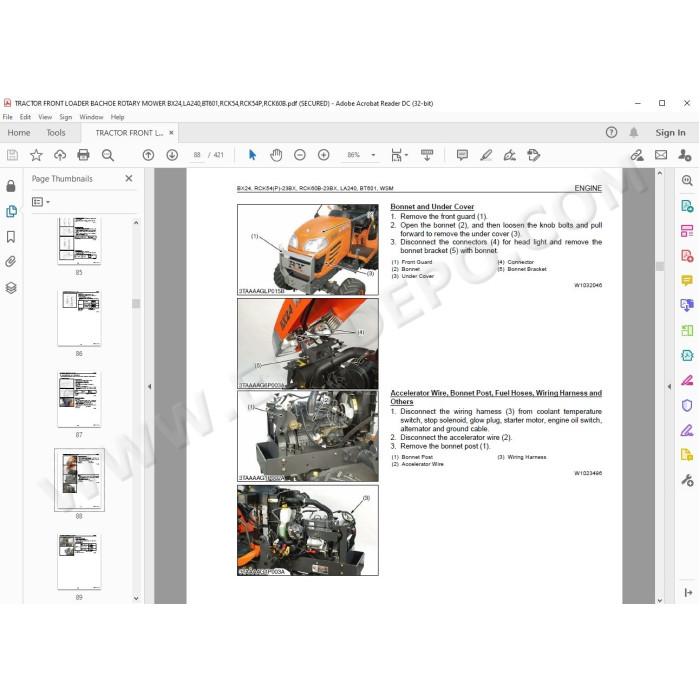The width and height of the screenshot is (700, 700).
Task: Open the Help menu
Action: pos(117,117)
